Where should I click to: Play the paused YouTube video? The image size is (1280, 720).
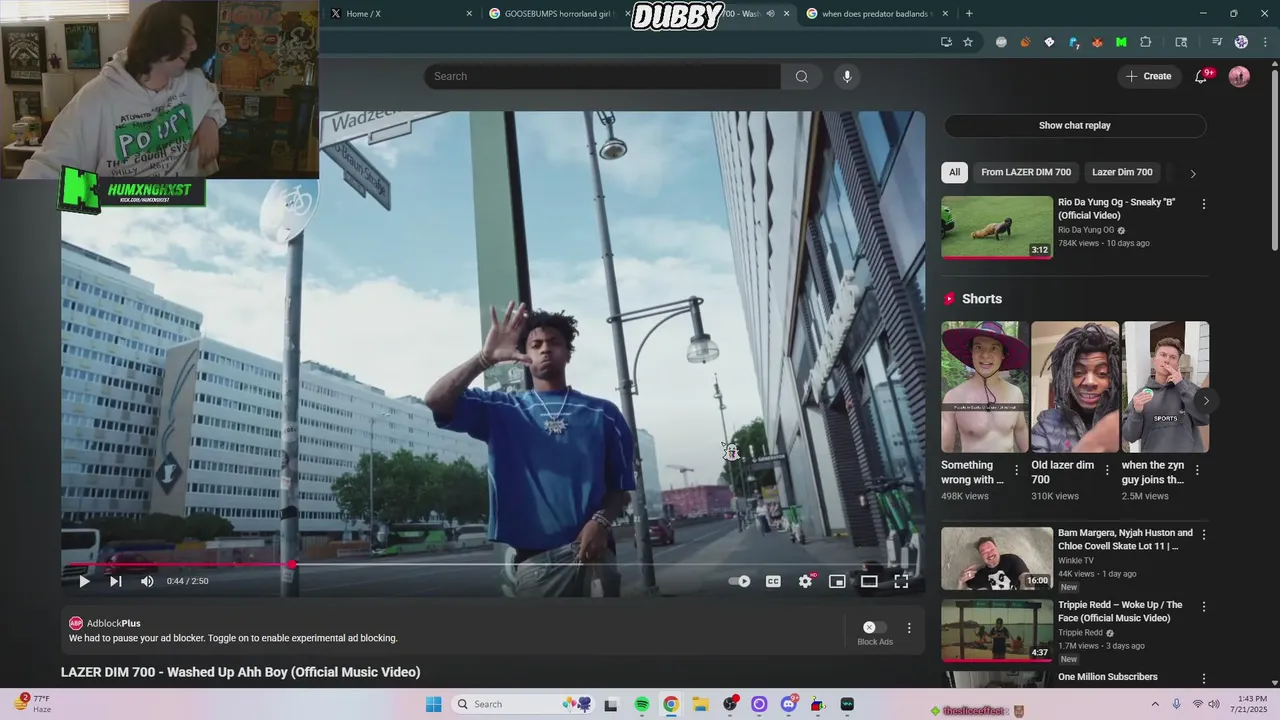[x=84, y=581]
